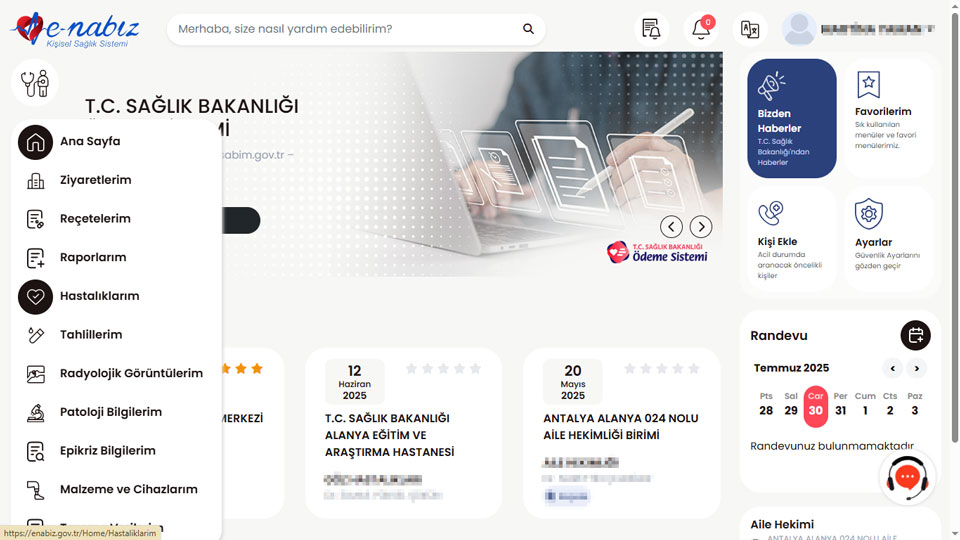The width and height of the screenshot is (960, 540).
Task: Click the search input field
Action: pos(346,29)
